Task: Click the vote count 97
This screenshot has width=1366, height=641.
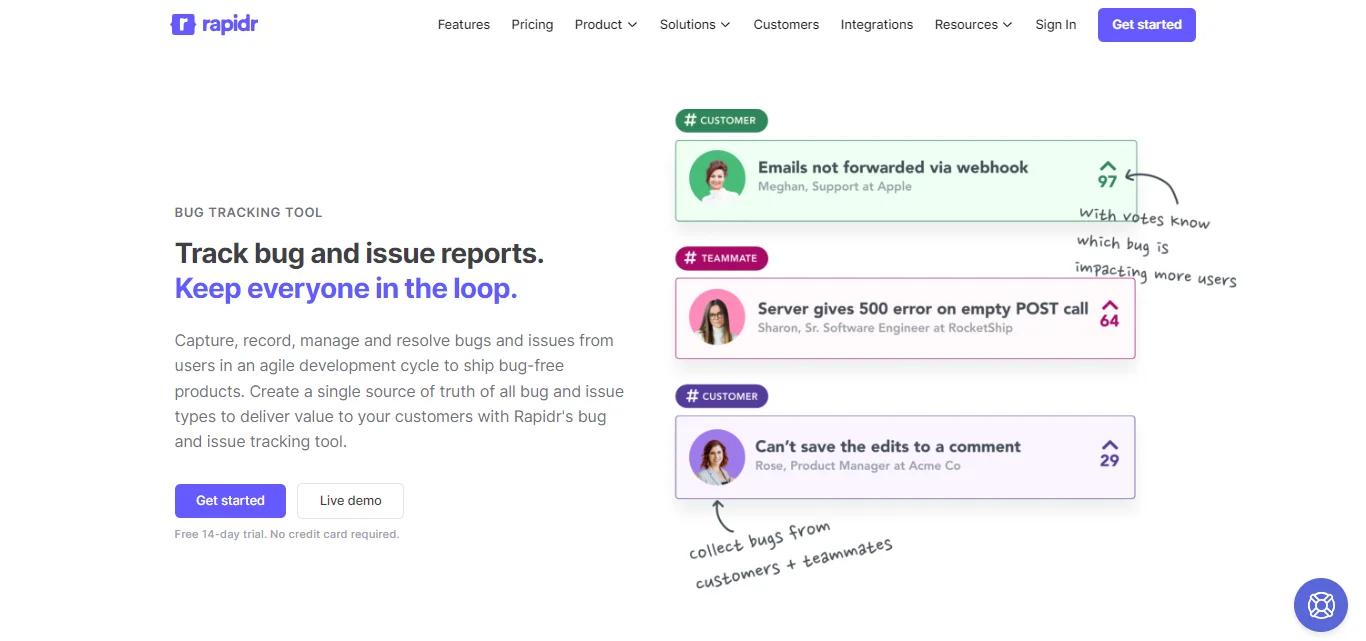Action: [x=1107, y=181]
